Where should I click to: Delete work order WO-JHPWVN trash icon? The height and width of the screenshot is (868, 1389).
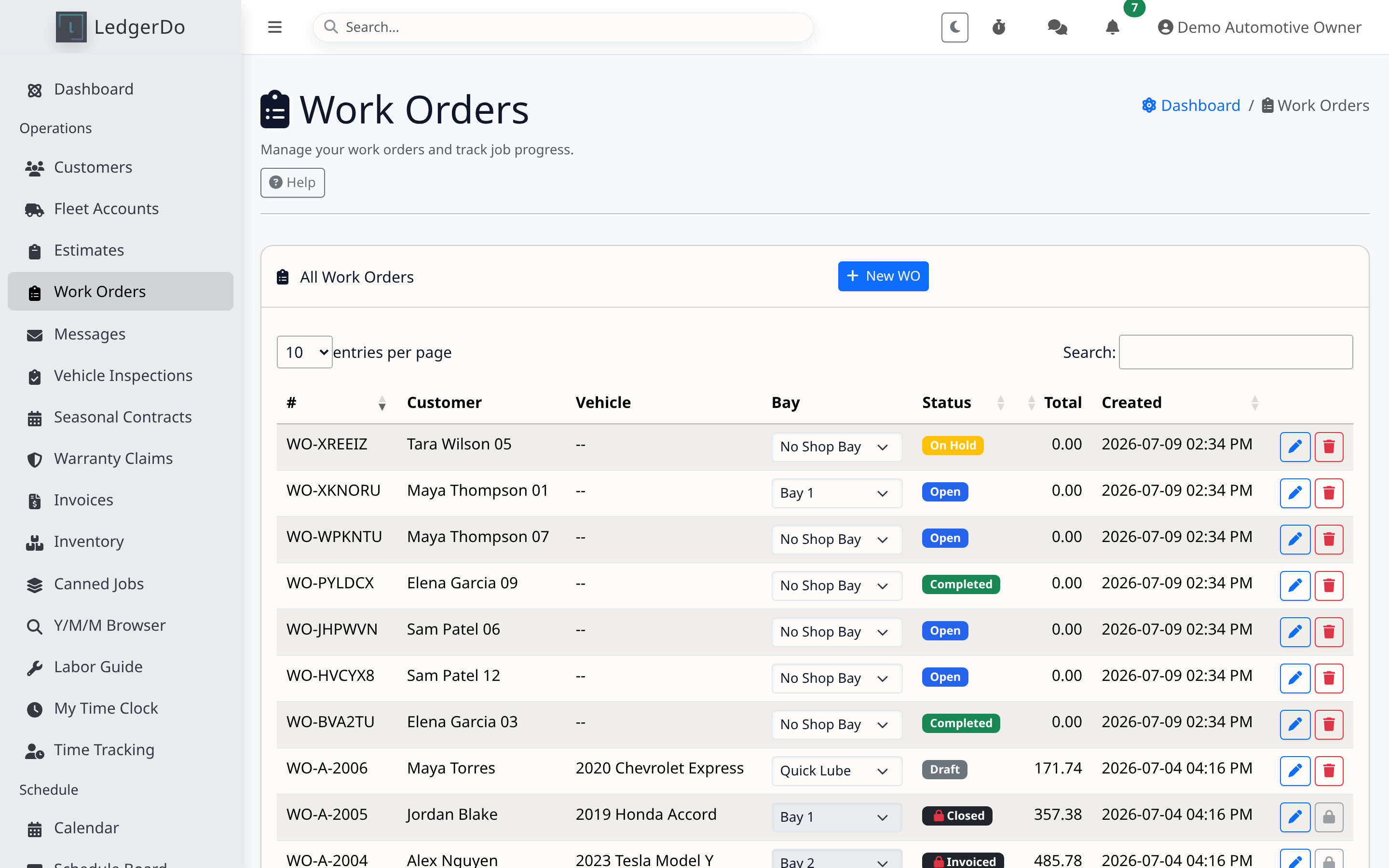[1329, 632]
